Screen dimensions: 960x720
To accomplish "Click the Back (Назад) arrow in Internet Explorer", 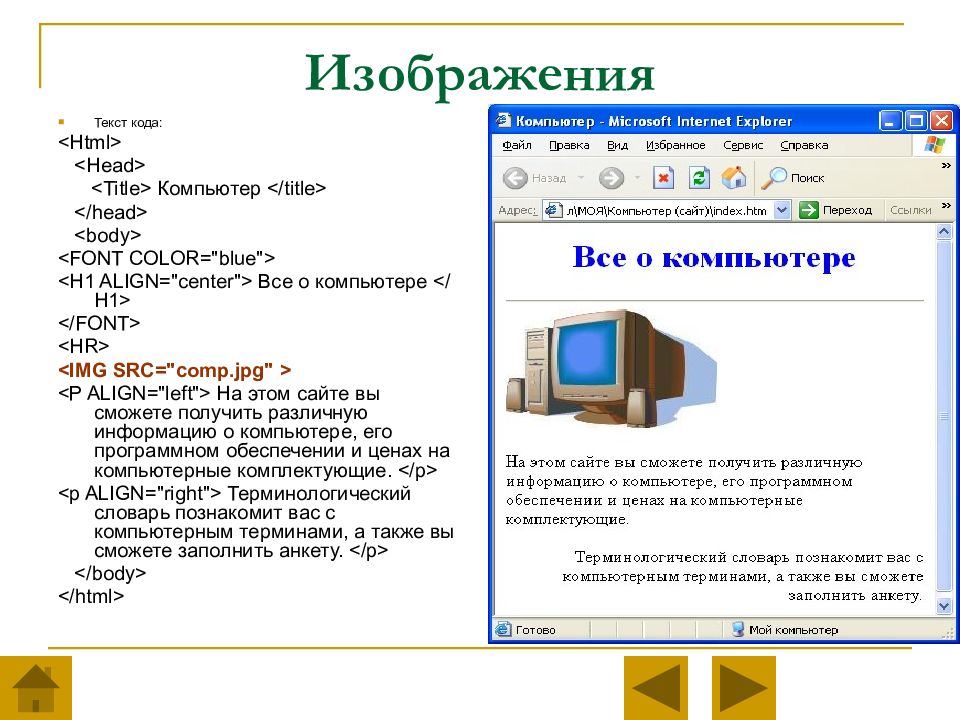I will tap(515, 178).
